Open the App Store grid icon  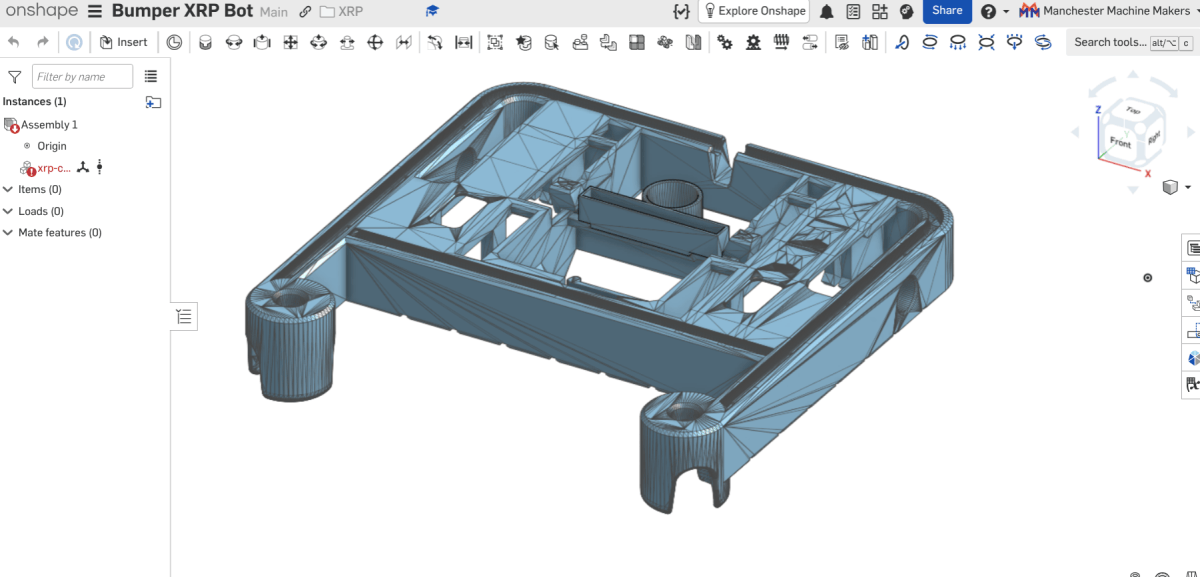click(x=879, y=11)
